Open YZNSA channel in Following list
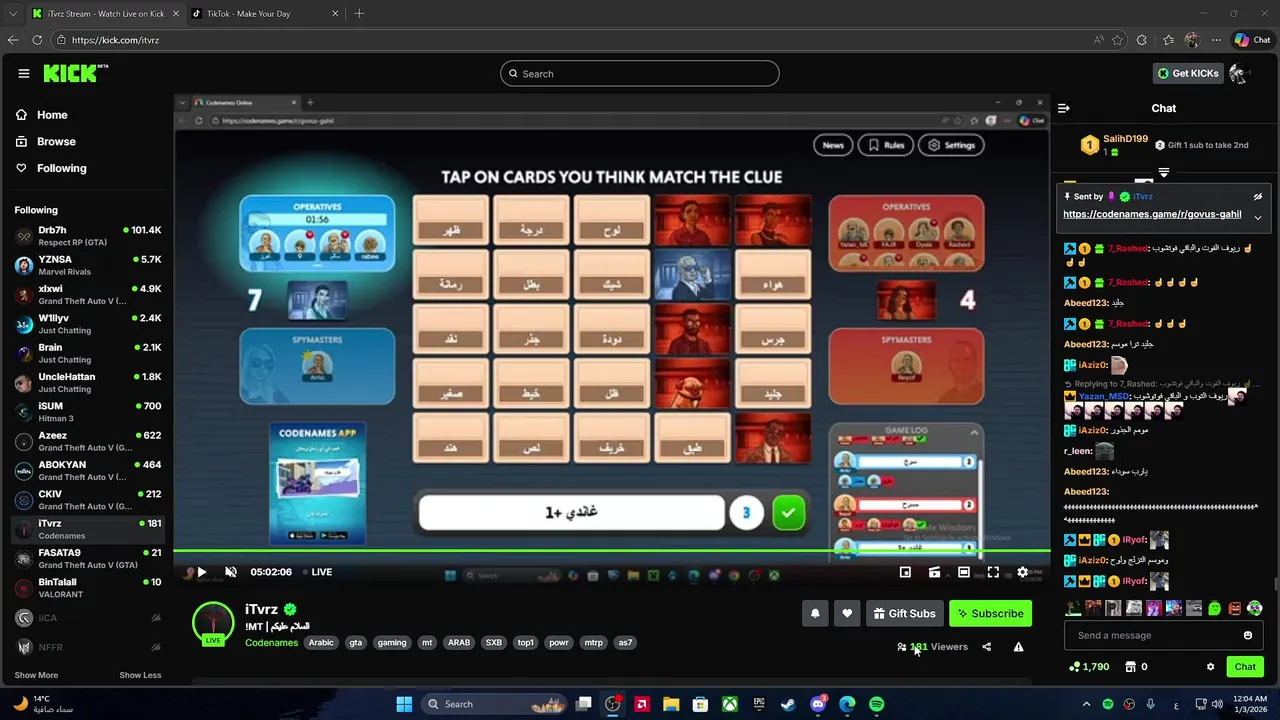1280x720 pixels. 87,265
